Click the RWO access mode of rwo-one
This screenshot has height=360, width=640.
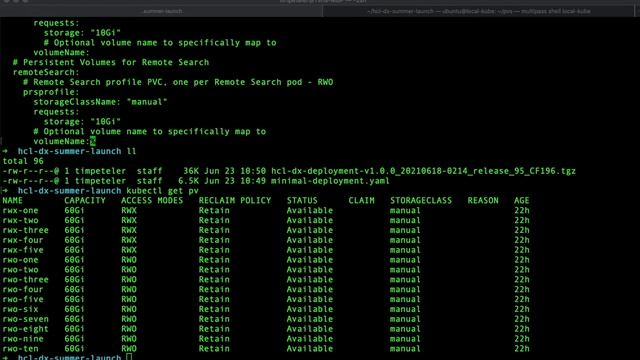pos(129,260)
